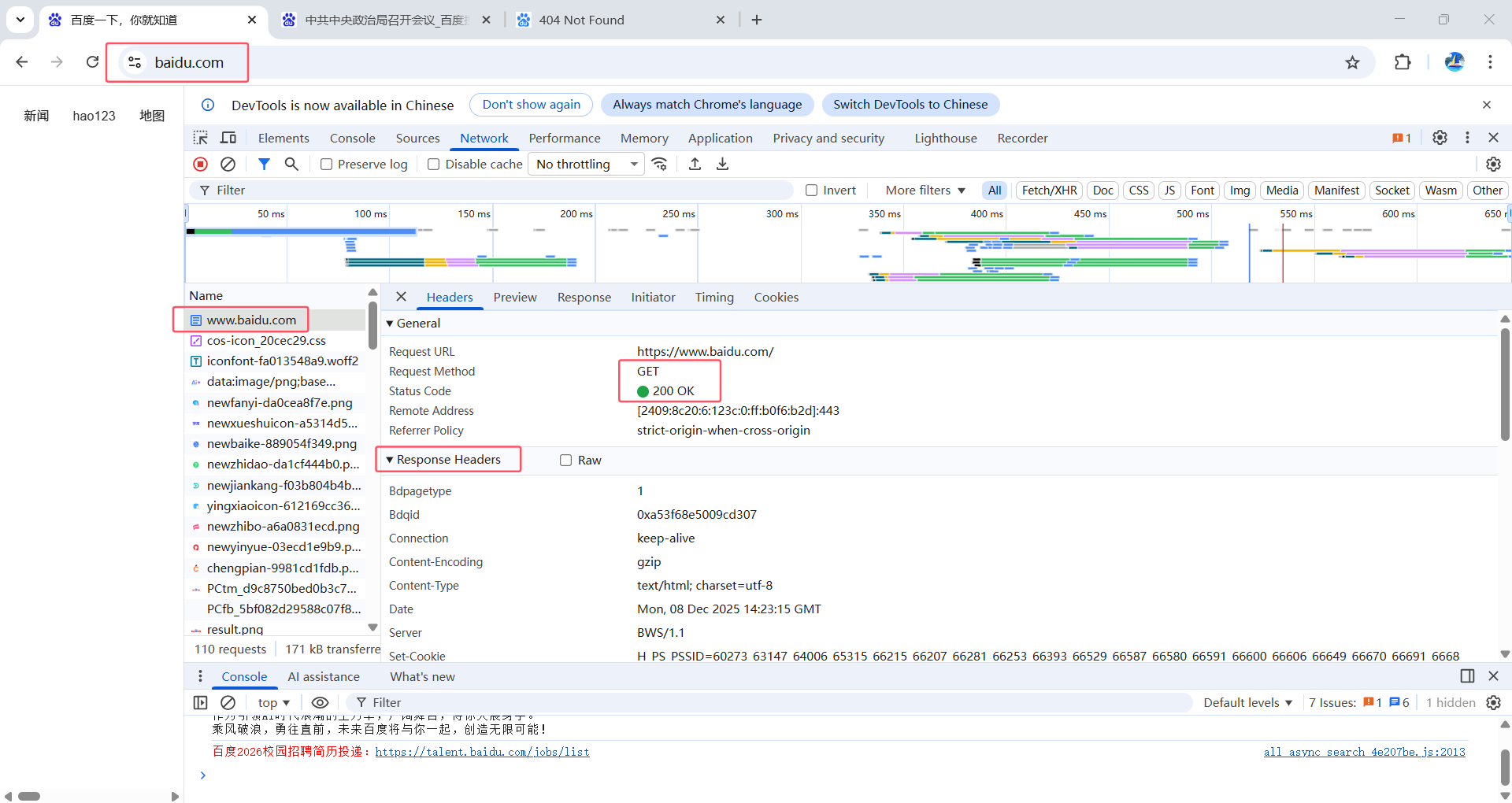The image size is (1512, 803).
Task: Open the Preview tab of request
Action: tap(515, 297)
